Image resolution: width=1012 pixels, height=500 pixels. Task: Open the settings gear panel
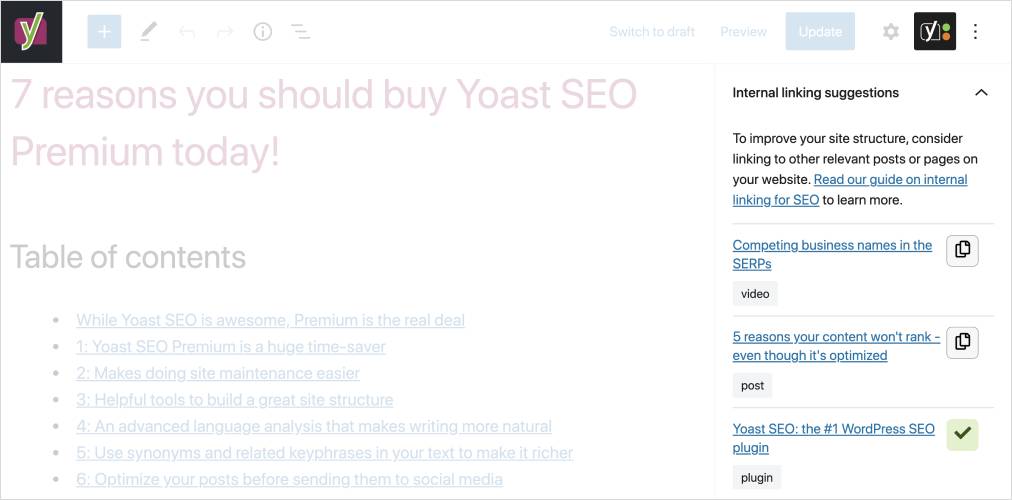[x=890, y=32]
